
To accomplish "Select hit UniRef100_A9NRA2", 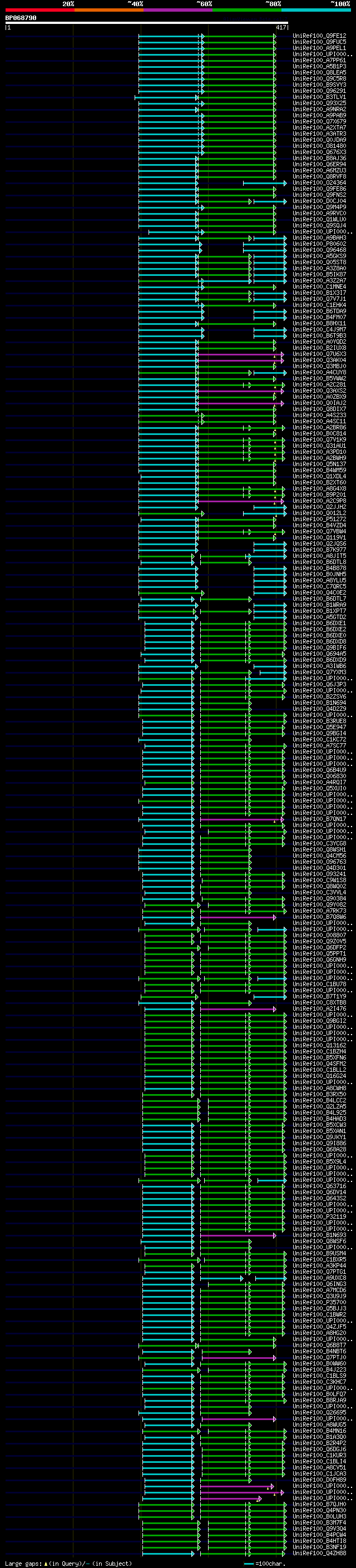I will click(x=319, y=109).
